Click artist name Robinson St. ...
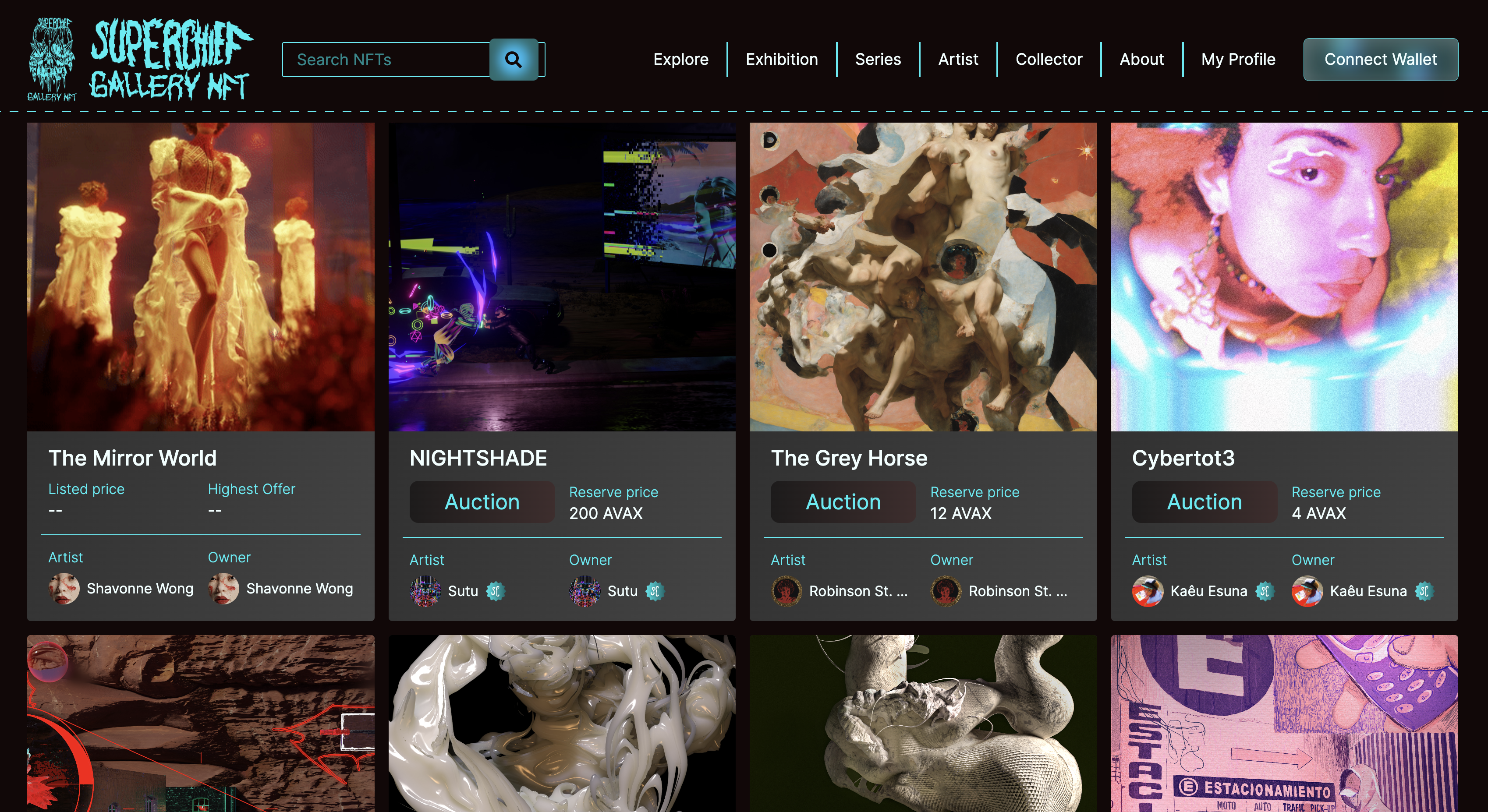 (858, 591)
